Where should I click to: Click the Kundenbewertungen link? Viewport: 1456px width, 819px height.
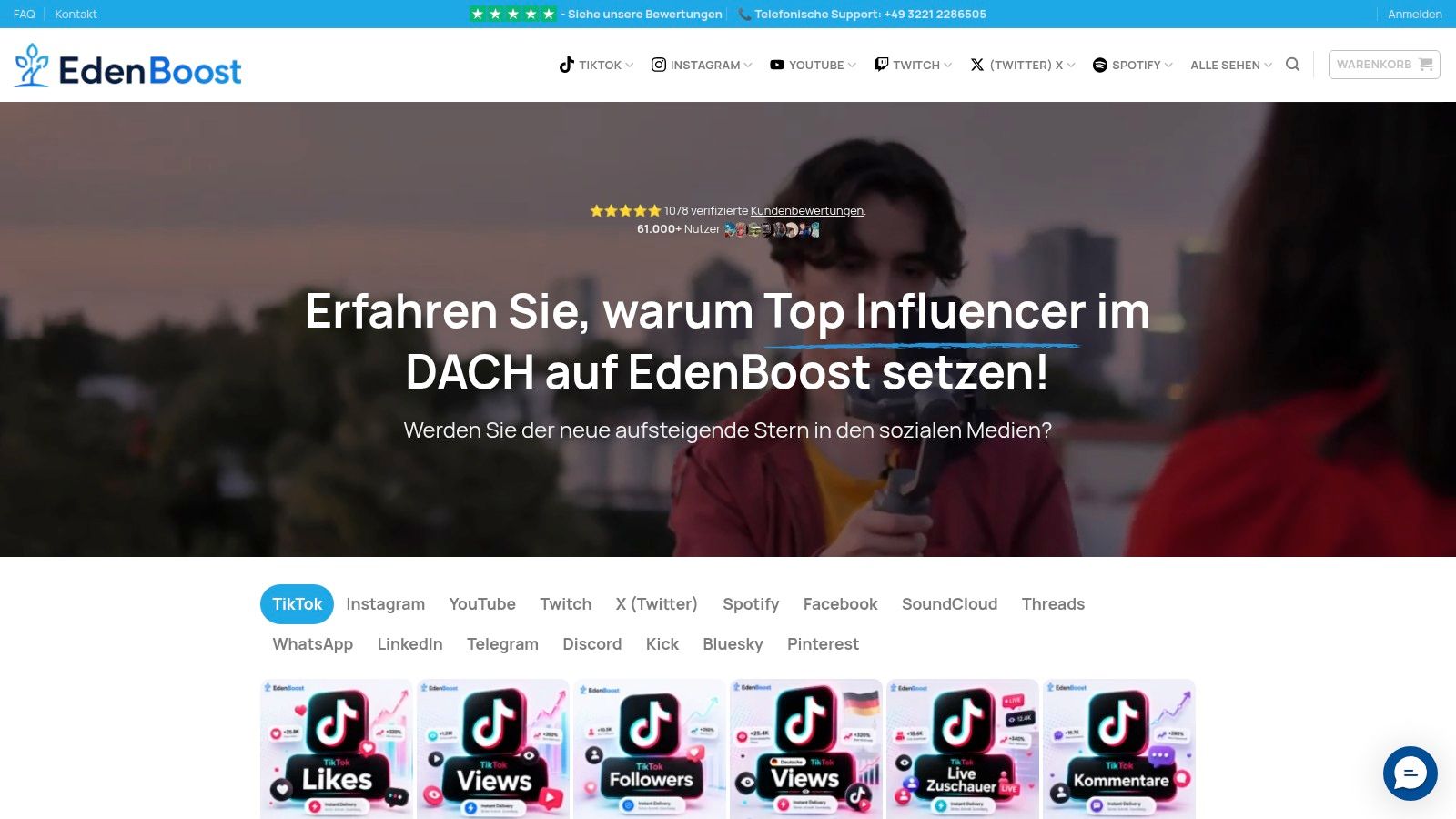point(806,210)
